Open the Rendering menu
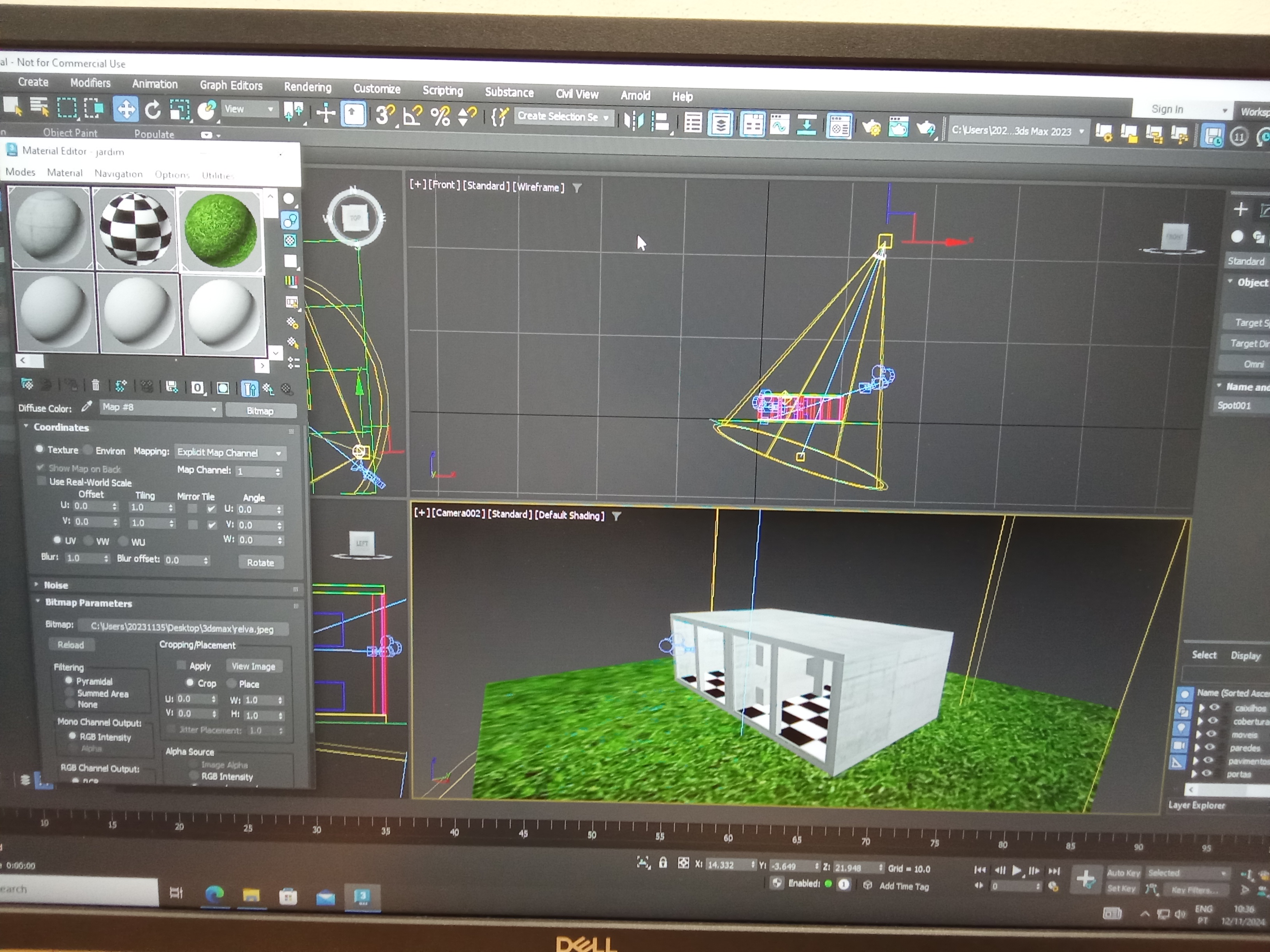The width and height of the screenshot is (1270, 952). (307, 87)
